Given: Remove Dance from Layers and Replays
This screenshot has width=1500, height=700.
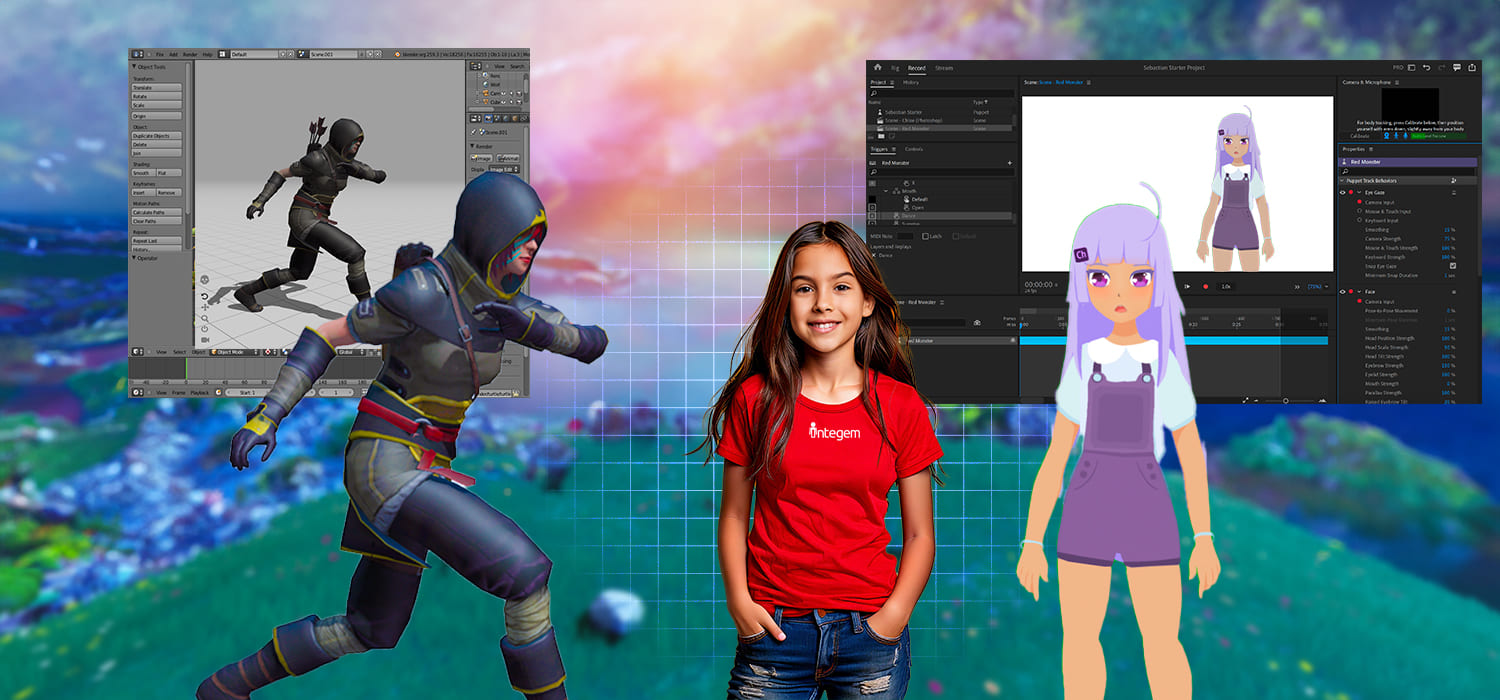Looking at the screenshot, I should [x=873, y=255].
